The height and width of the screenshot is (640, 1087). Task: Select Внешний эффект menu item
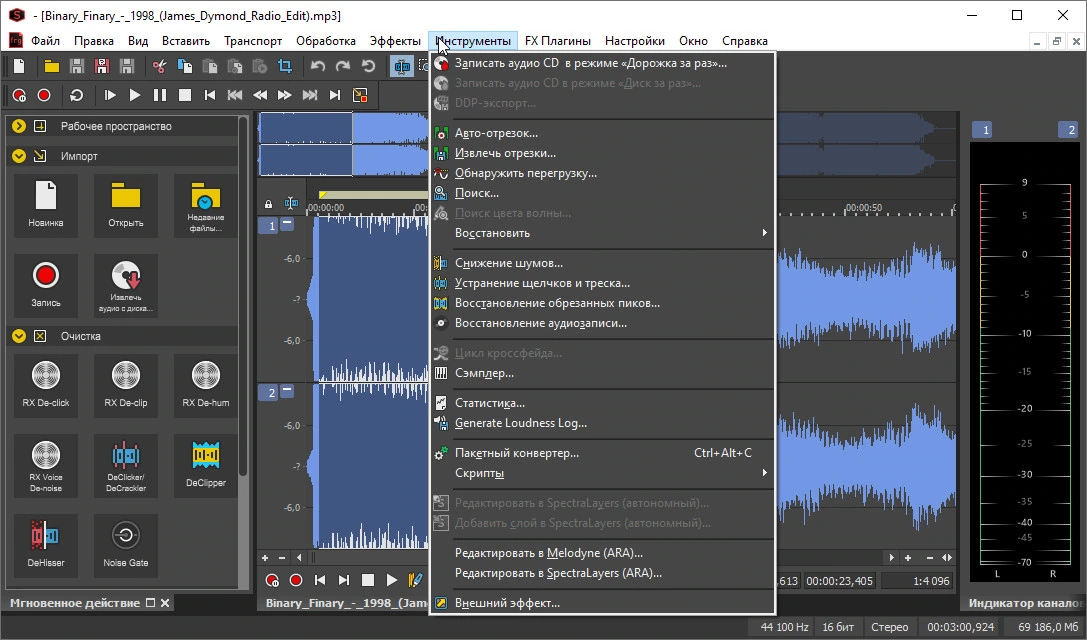[x=602, y=603]
